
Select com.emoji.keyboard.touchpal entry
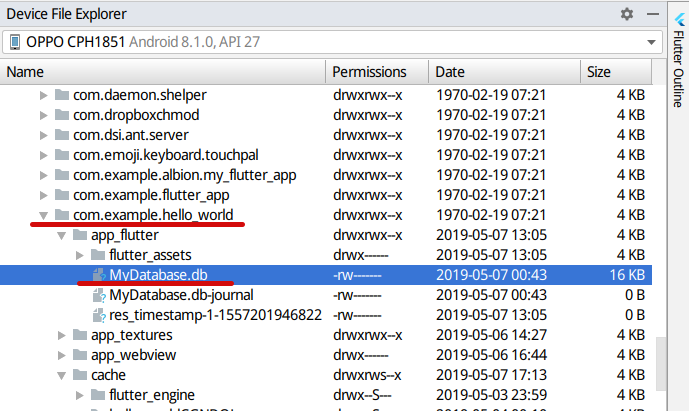coord(165,155)
